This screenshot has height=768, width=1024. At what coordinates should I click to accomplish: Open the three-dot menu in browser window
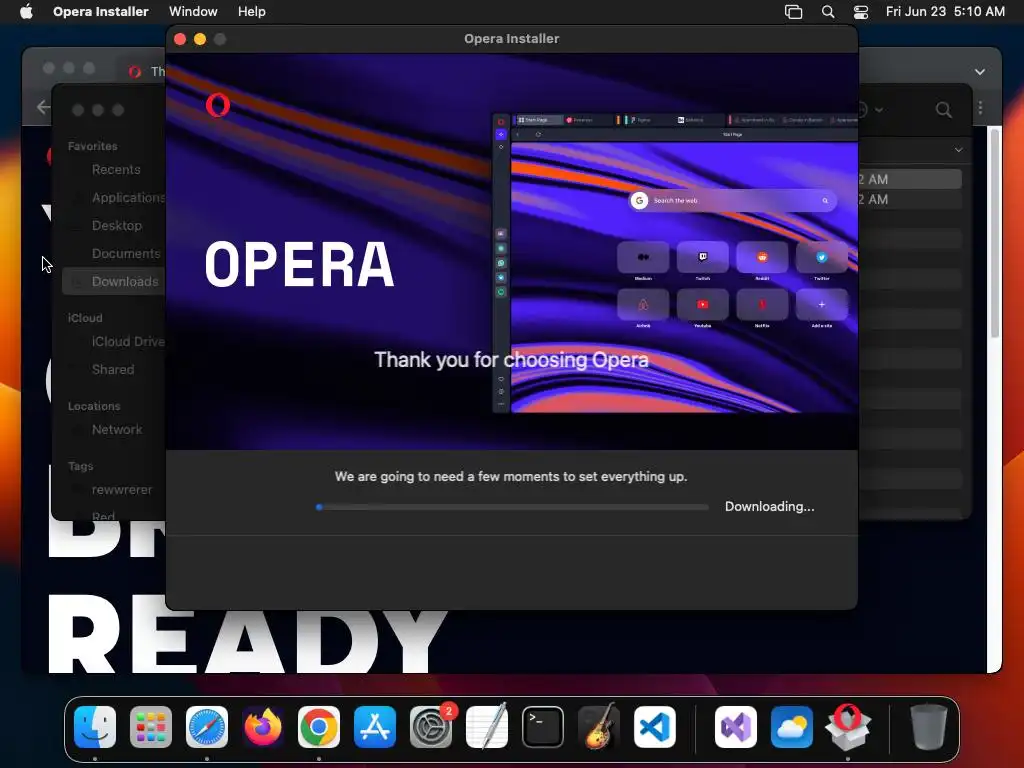tap(980, 108)
